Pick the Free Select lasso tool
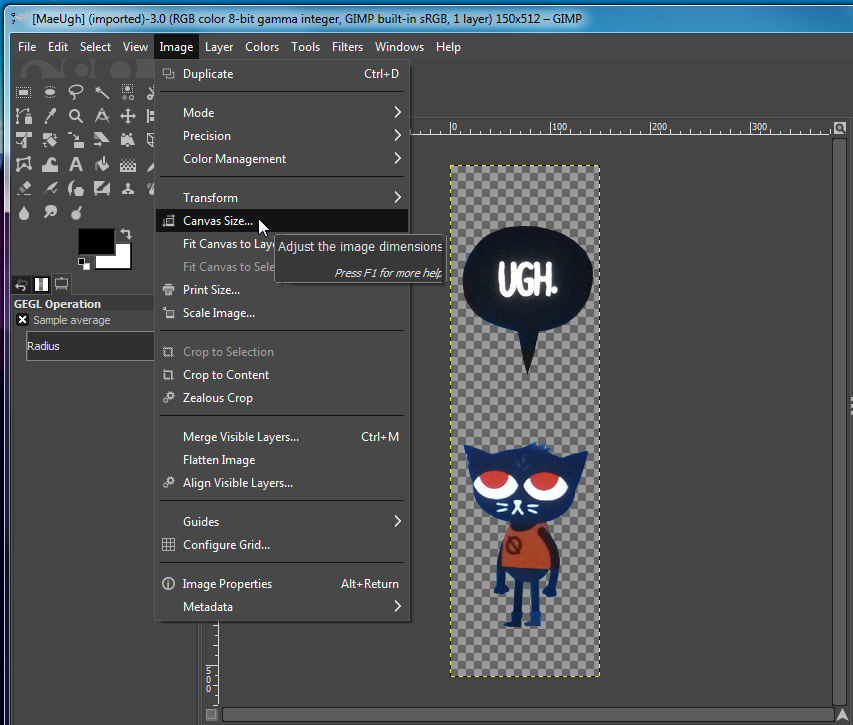The height and width of the screenshot is (725, 853). (76, 92)
